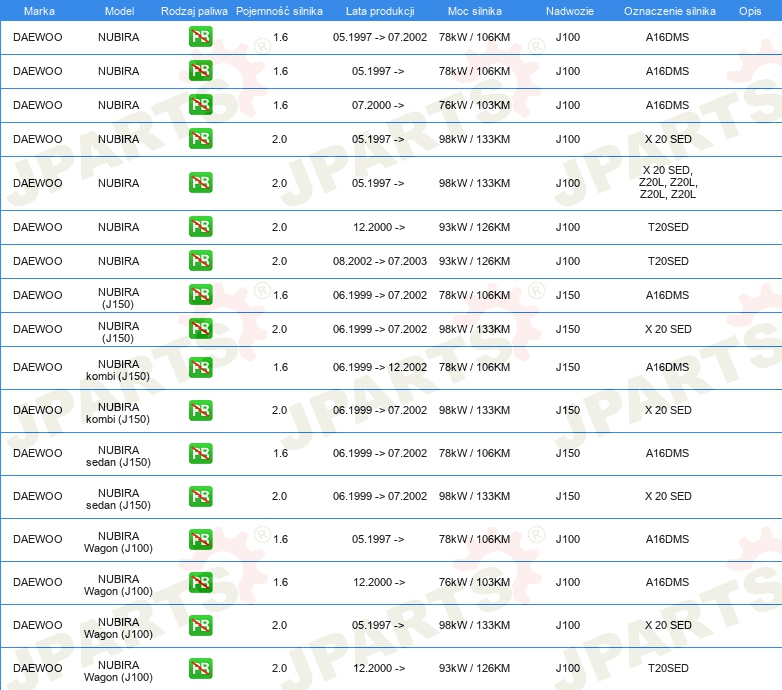Click the Marka column header
The image size is (782, 690).
39,11
